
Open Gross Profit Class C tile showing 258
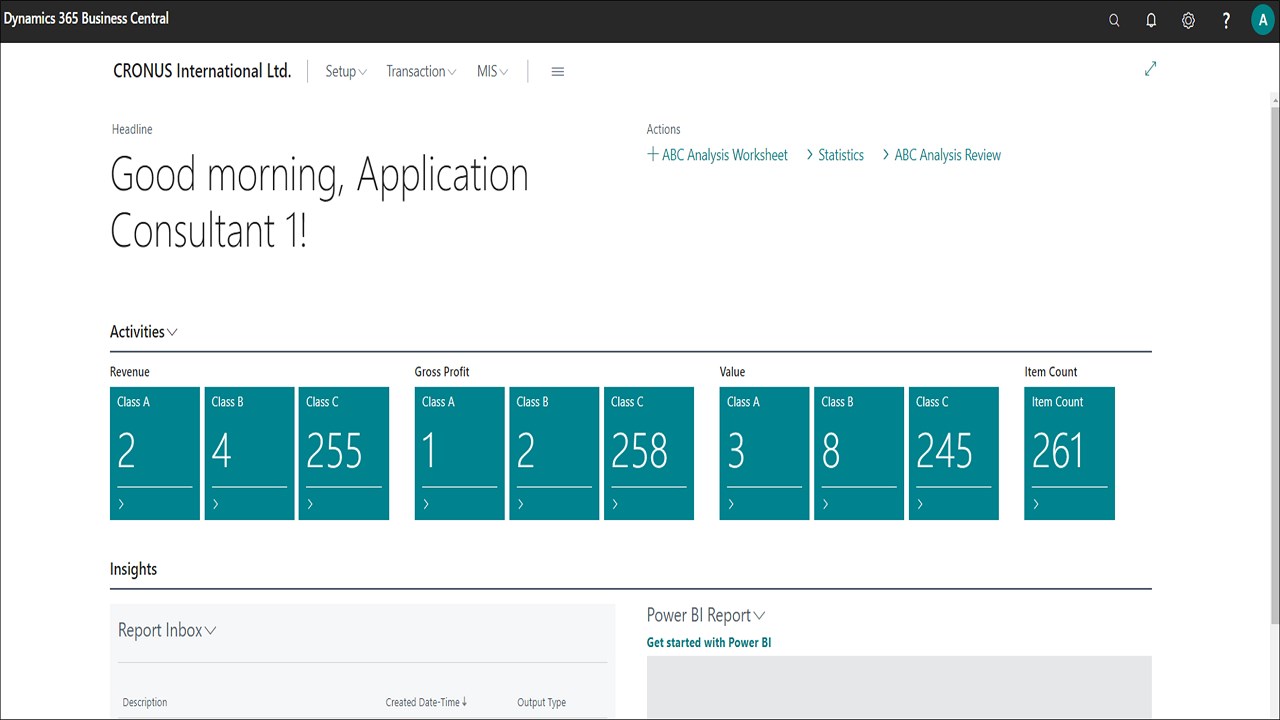tap(649, 453)
